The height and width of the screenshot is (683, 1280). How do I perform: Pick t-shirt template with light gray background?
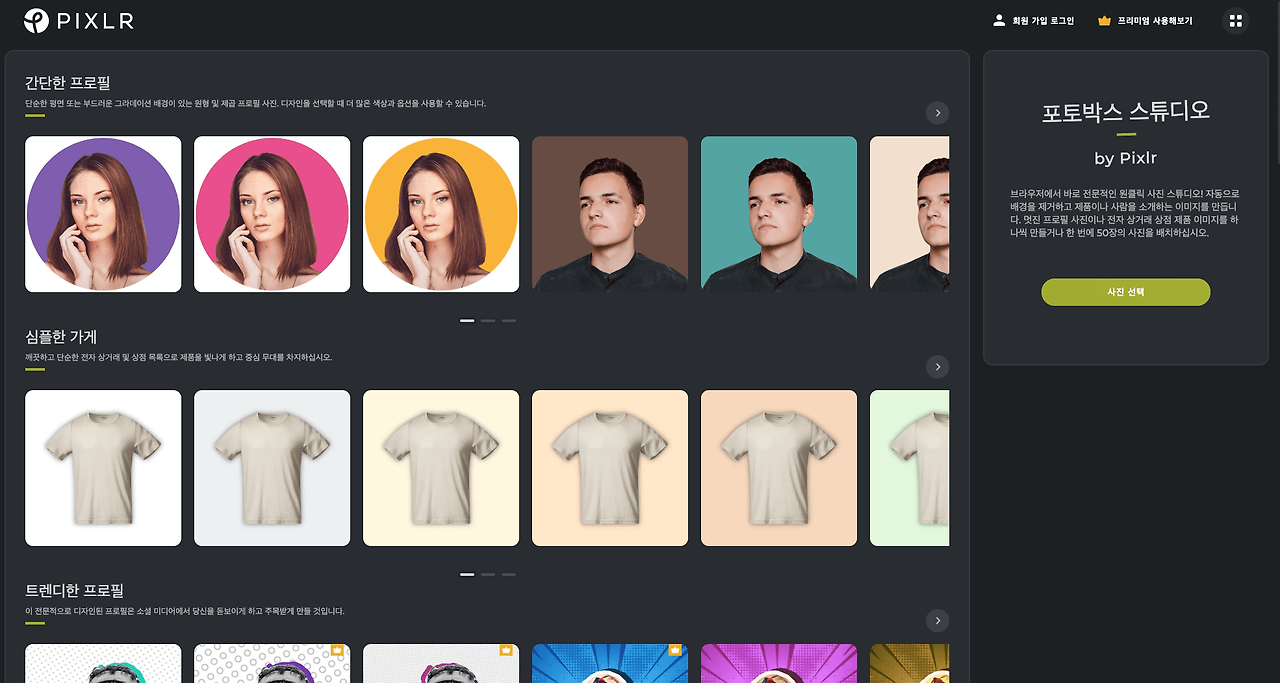[x=272, y=468]
